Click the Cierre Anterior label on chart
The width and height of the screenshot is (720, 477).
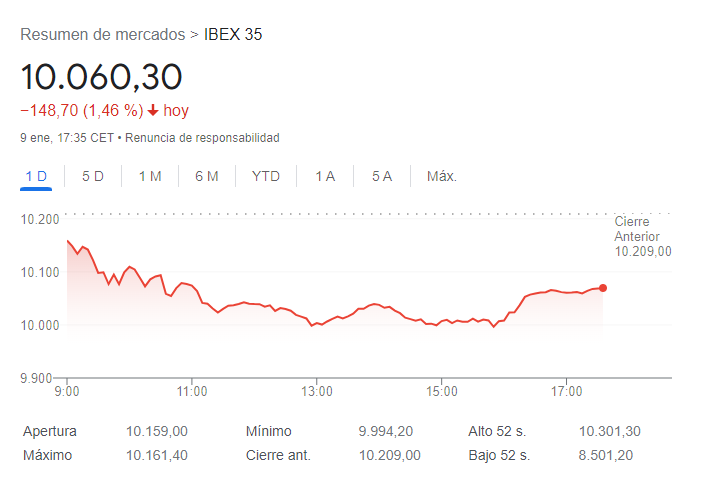point(637,229)
